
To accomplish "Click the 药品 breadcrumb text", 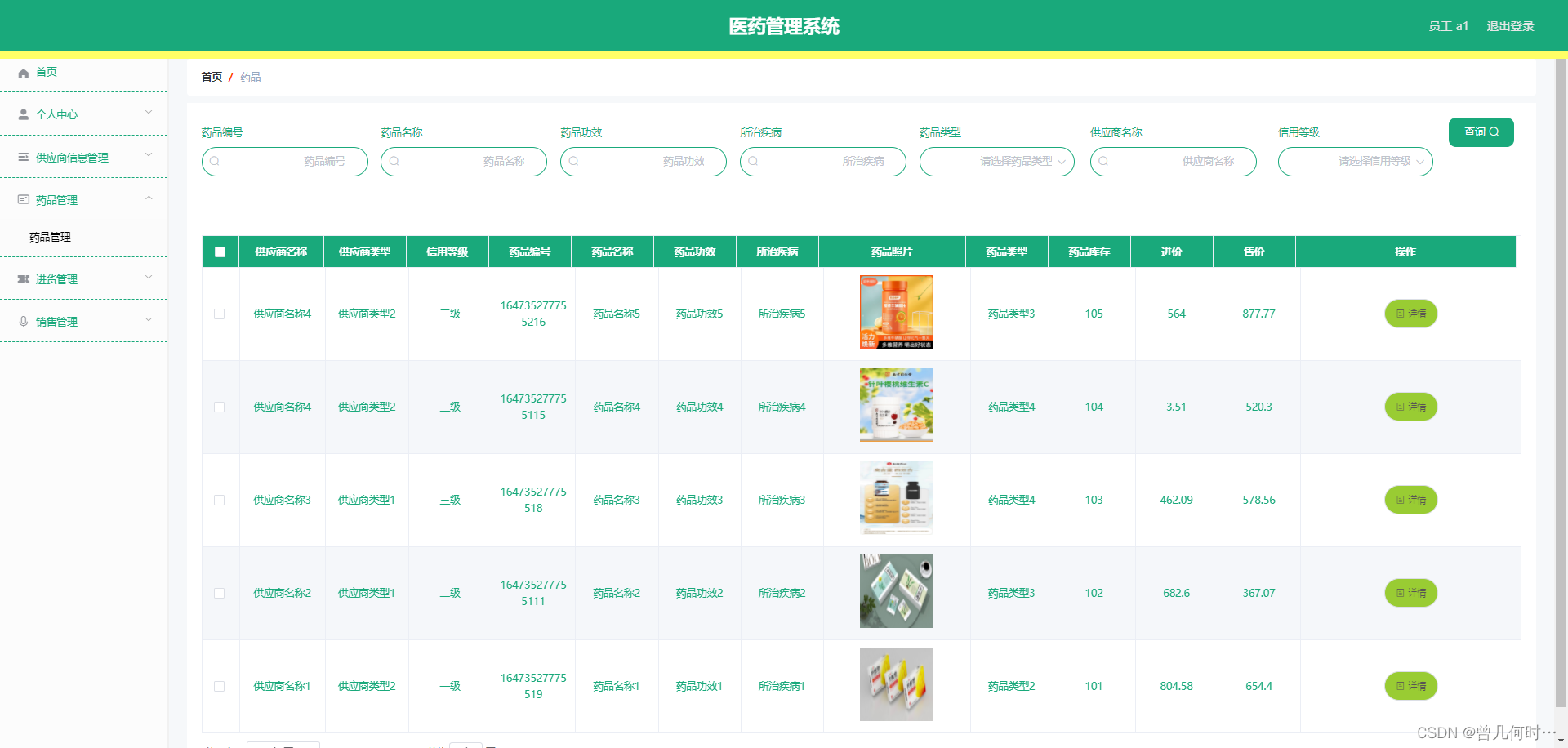I will click(251, 77).
